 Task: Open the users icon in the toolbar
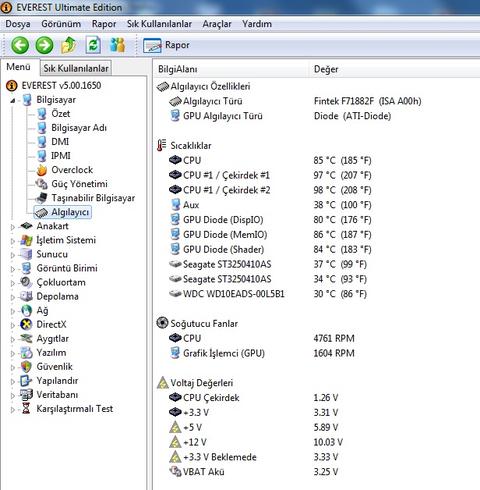[117, 45]
